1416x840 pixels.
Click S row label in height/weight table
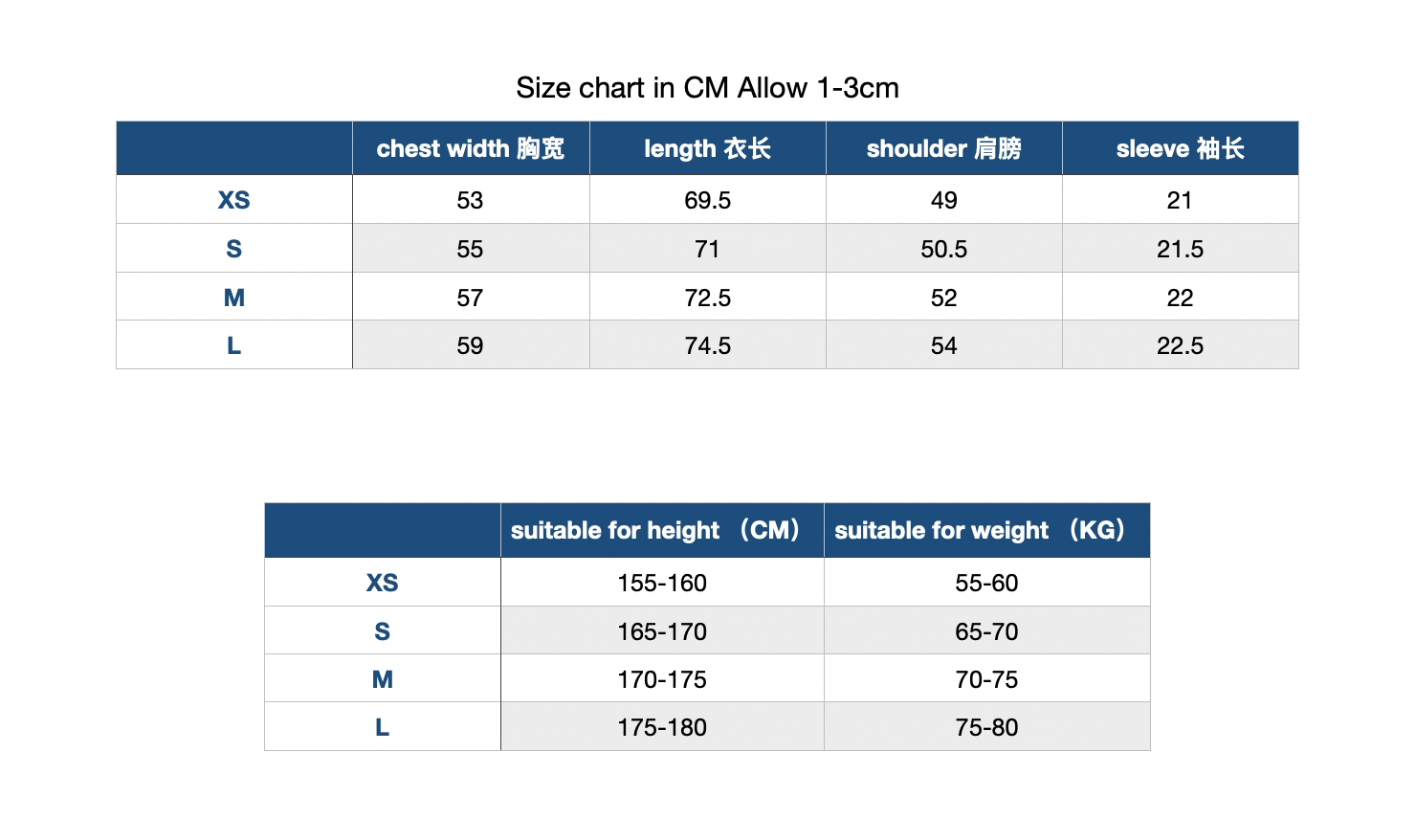click(382, 631)
